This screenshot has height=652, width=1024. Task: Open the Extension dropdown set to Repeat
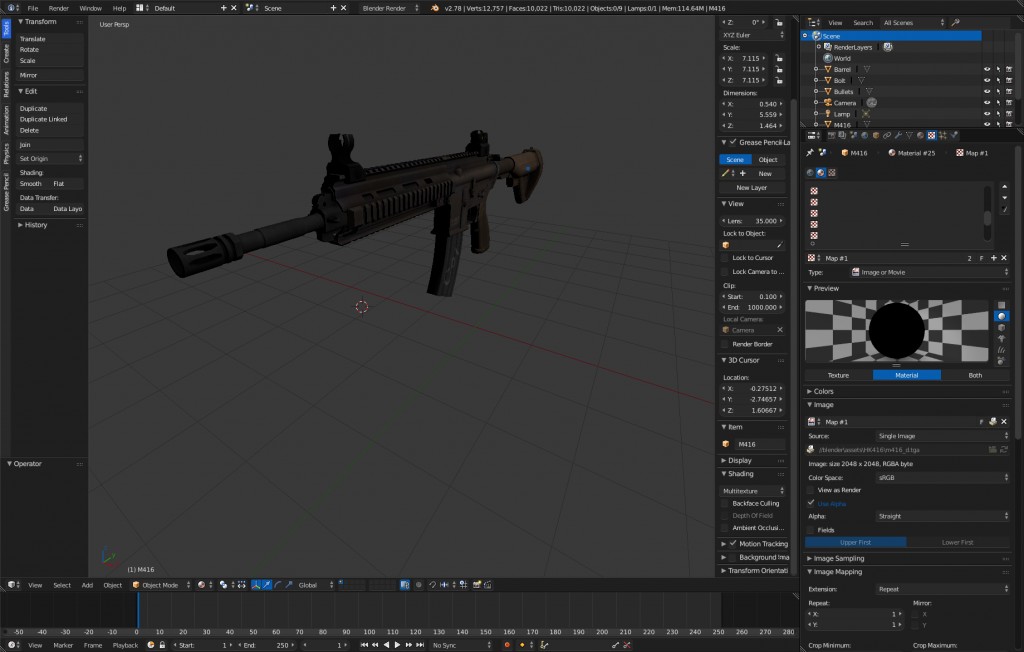940,589
